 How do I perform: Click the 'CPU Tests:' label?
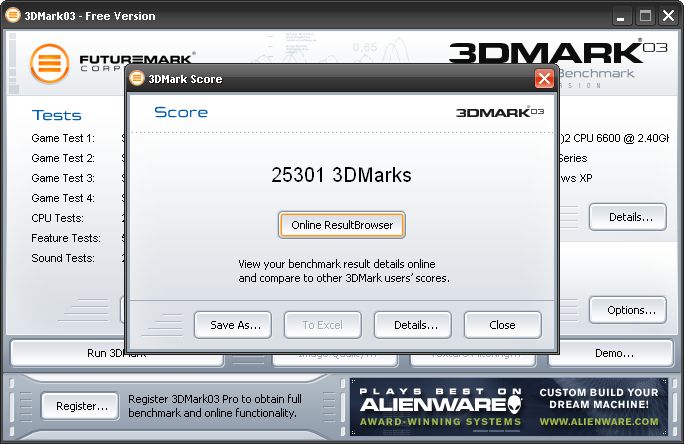[x=58, y=218]
